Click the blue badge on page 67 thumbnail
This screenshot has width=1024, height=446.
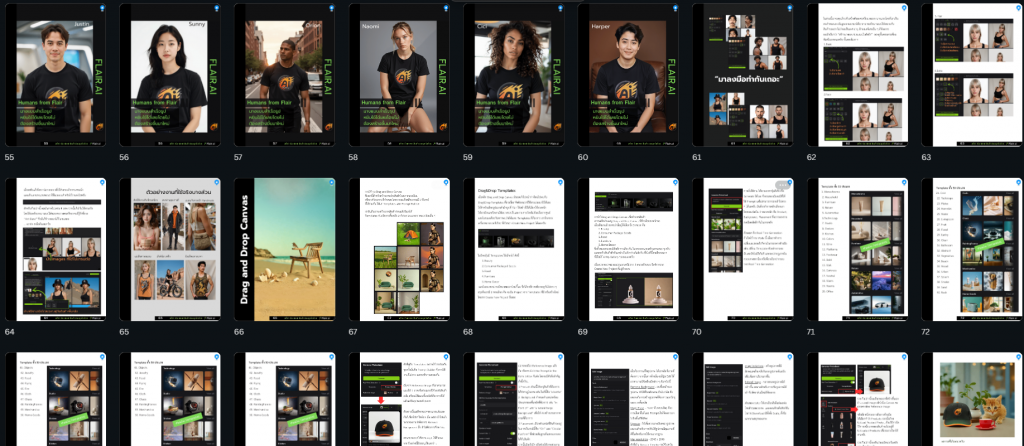pyautogui.click(x=444, y=184)
